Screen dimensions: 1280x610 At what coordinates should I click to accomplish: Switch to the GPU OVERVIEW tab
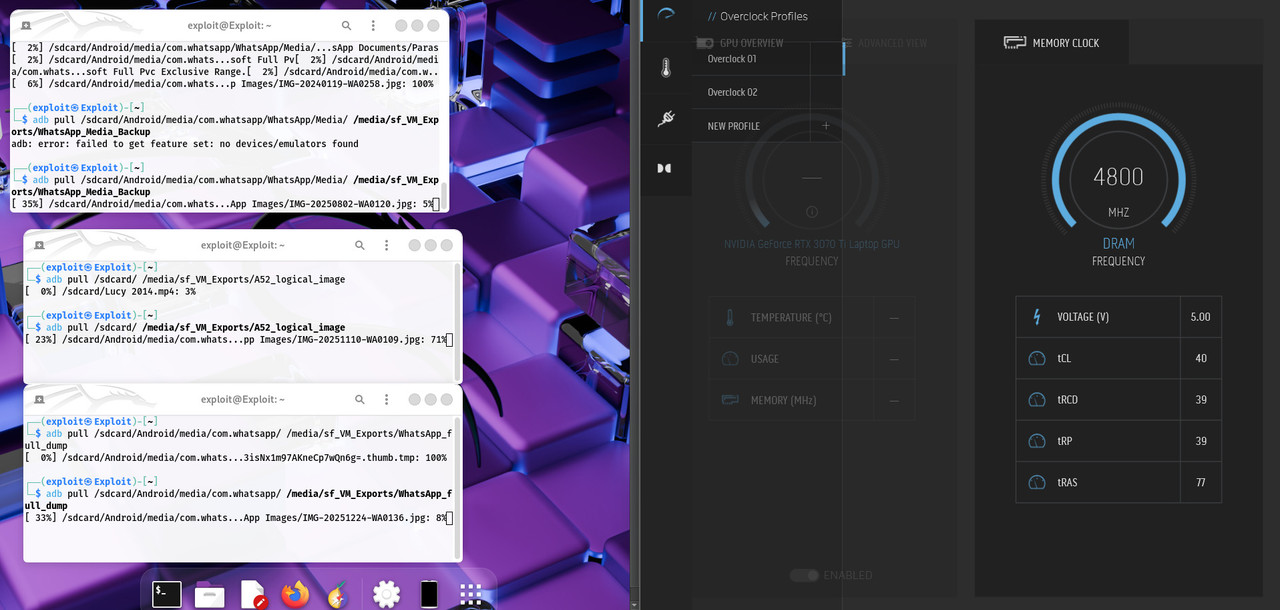click(740, 43)
